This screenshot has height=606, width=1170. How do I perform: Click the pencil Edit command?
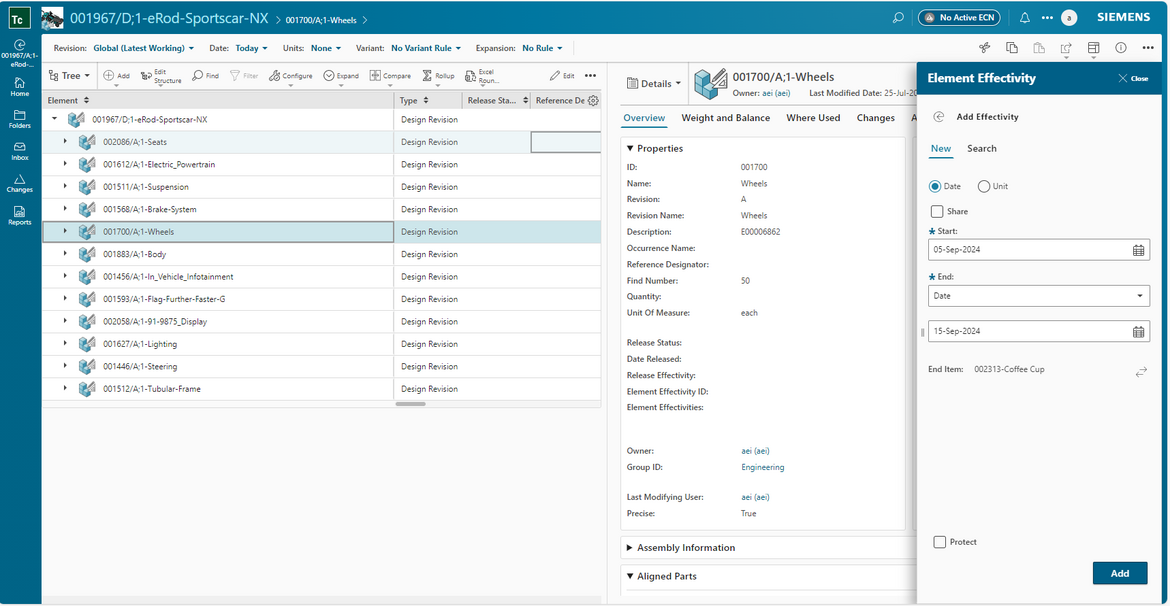[x=562, y=75]
